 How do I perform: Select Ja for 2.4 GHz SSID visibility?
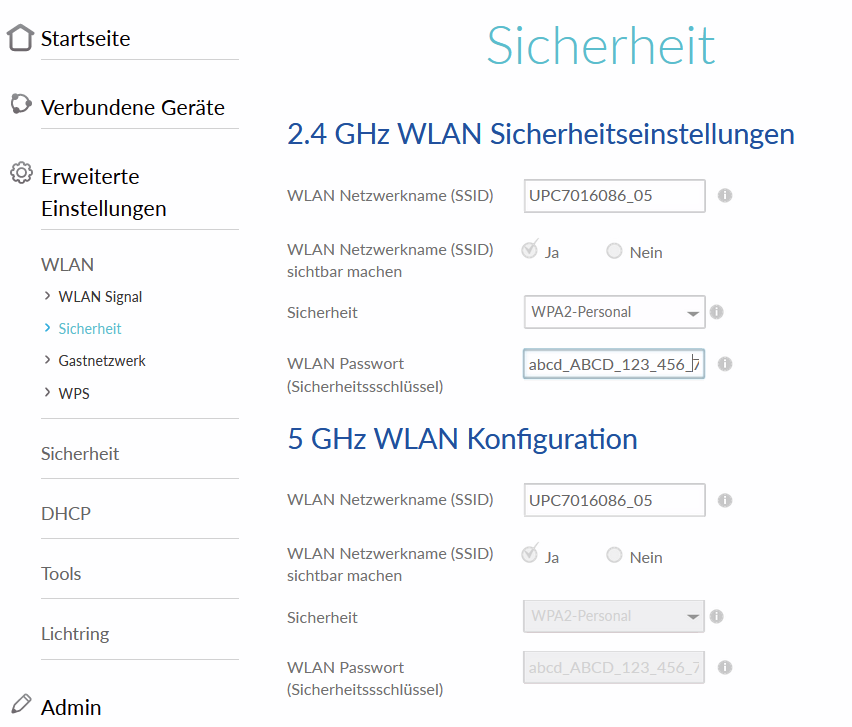tap(530, 251)
